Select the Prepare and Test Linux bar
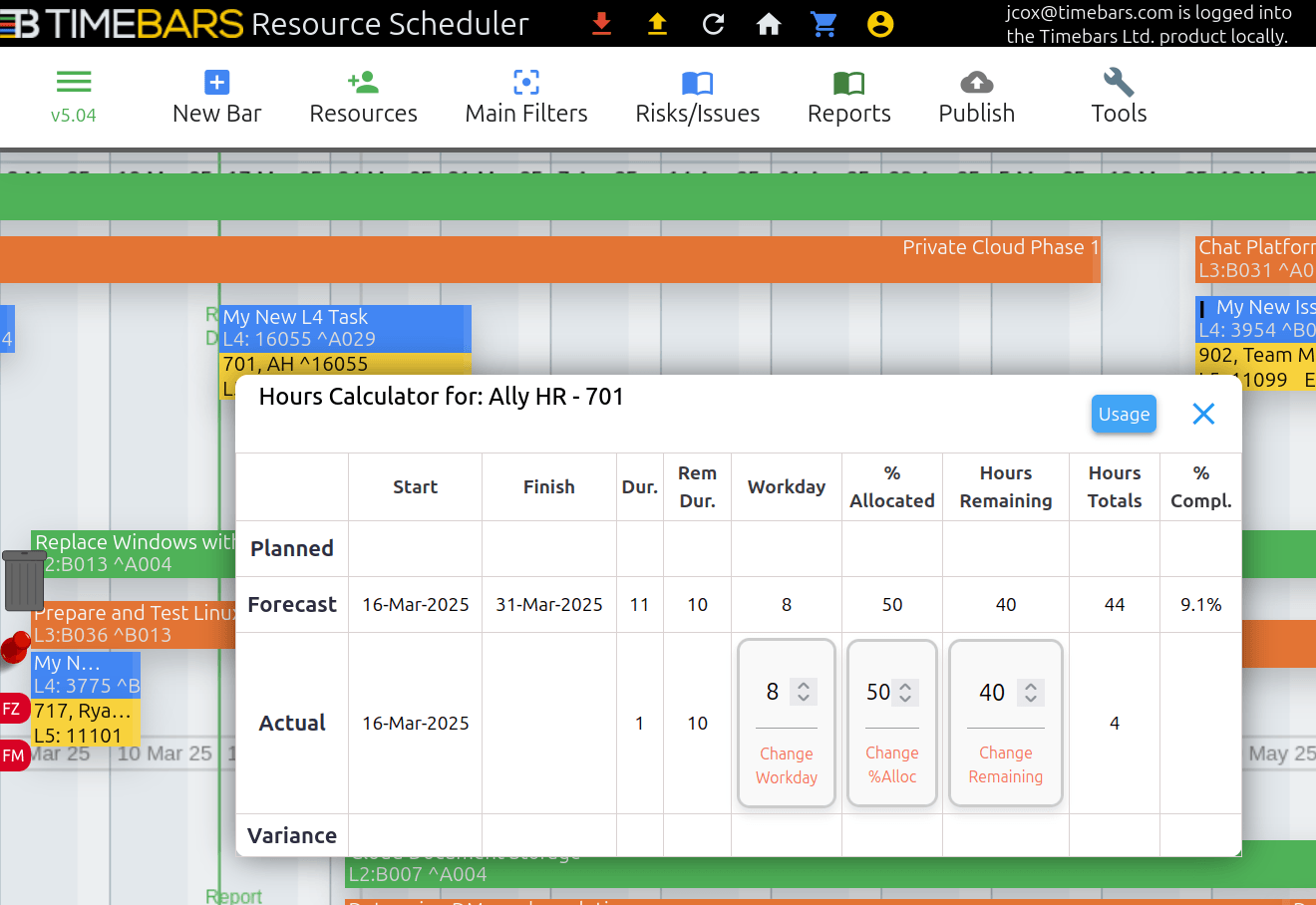This screenshot has height=905, width=1316. (134, 624)
